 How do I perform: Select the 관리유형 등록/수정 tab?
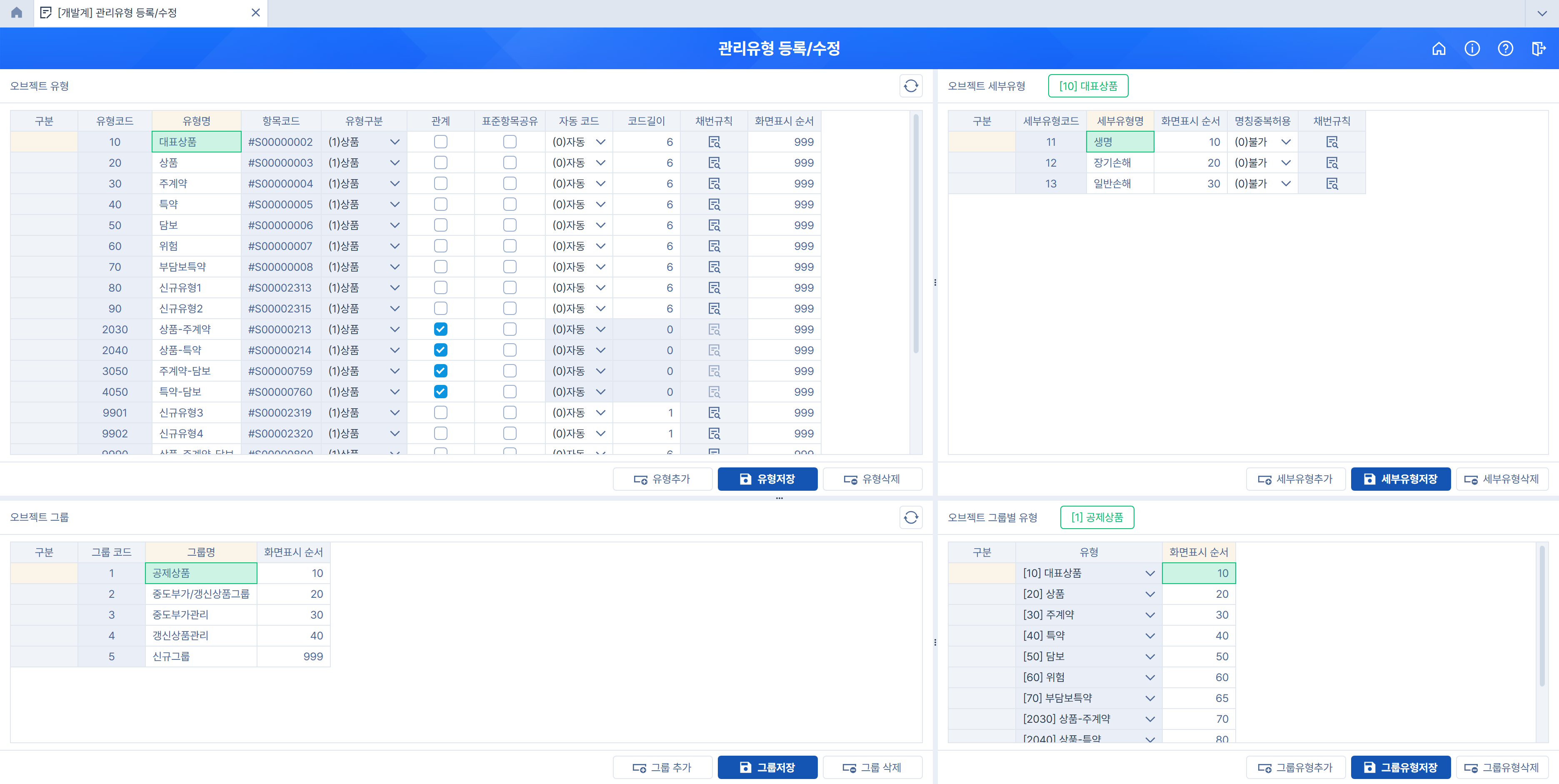[117, 12]
